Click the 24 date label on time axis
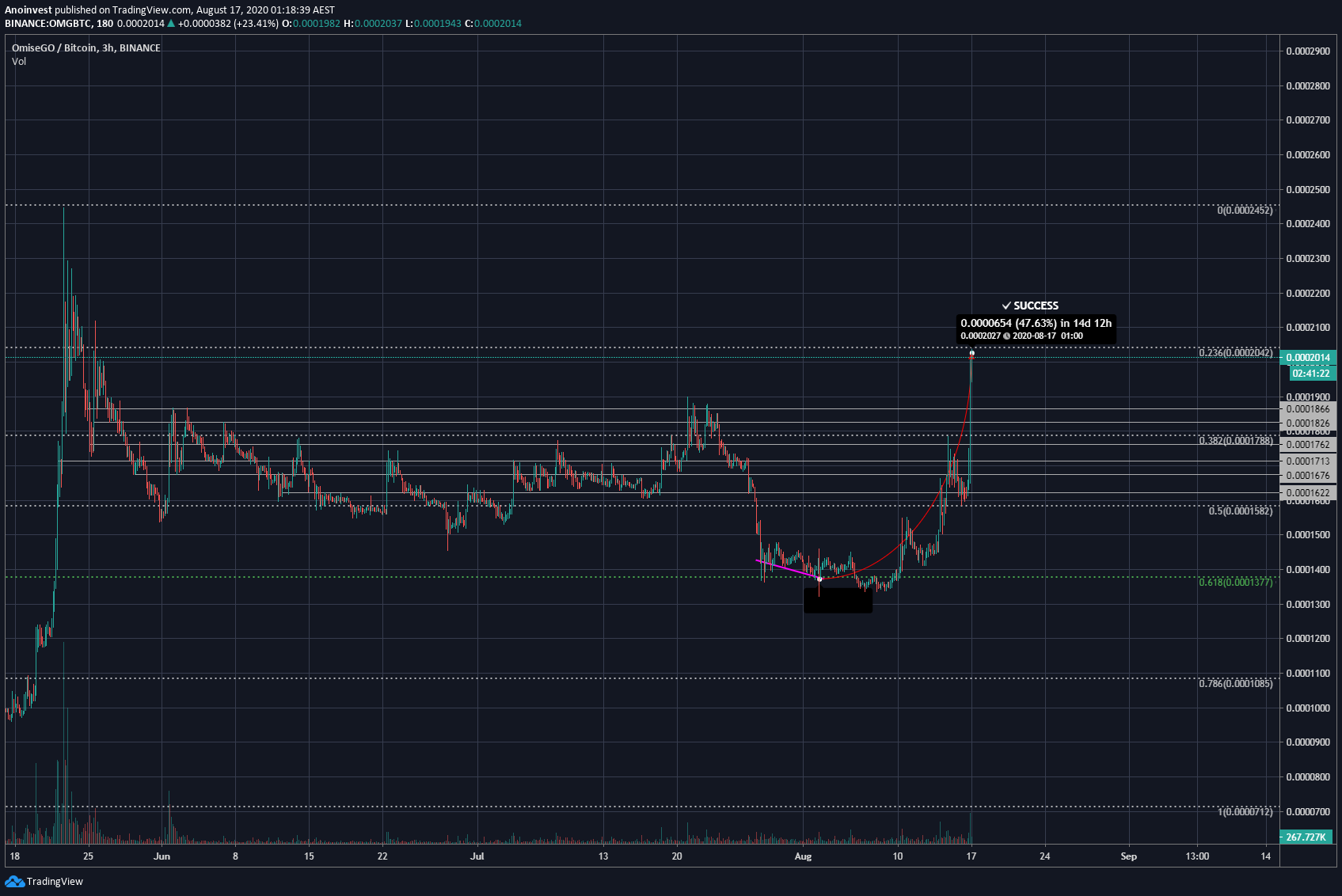 1045,856
